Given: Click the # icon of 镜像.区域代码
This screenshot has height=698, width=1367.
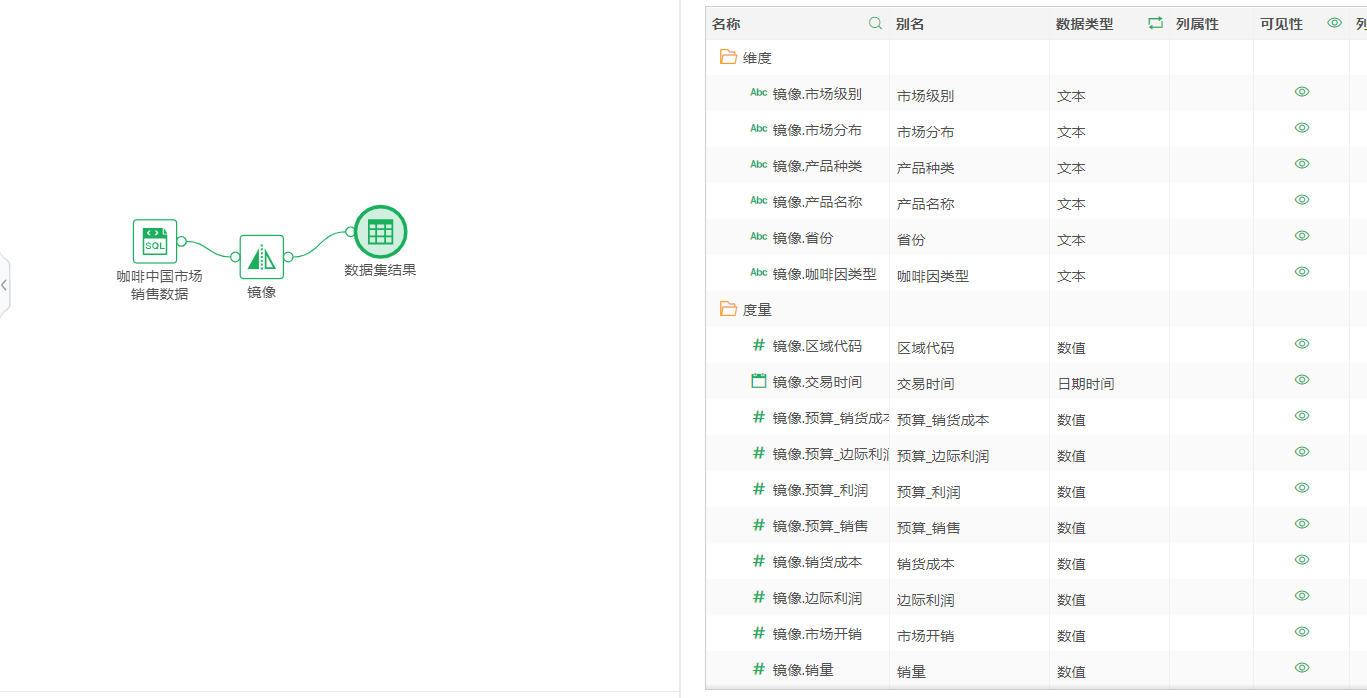Looking at the screenshot, I should tap(759, 345).
